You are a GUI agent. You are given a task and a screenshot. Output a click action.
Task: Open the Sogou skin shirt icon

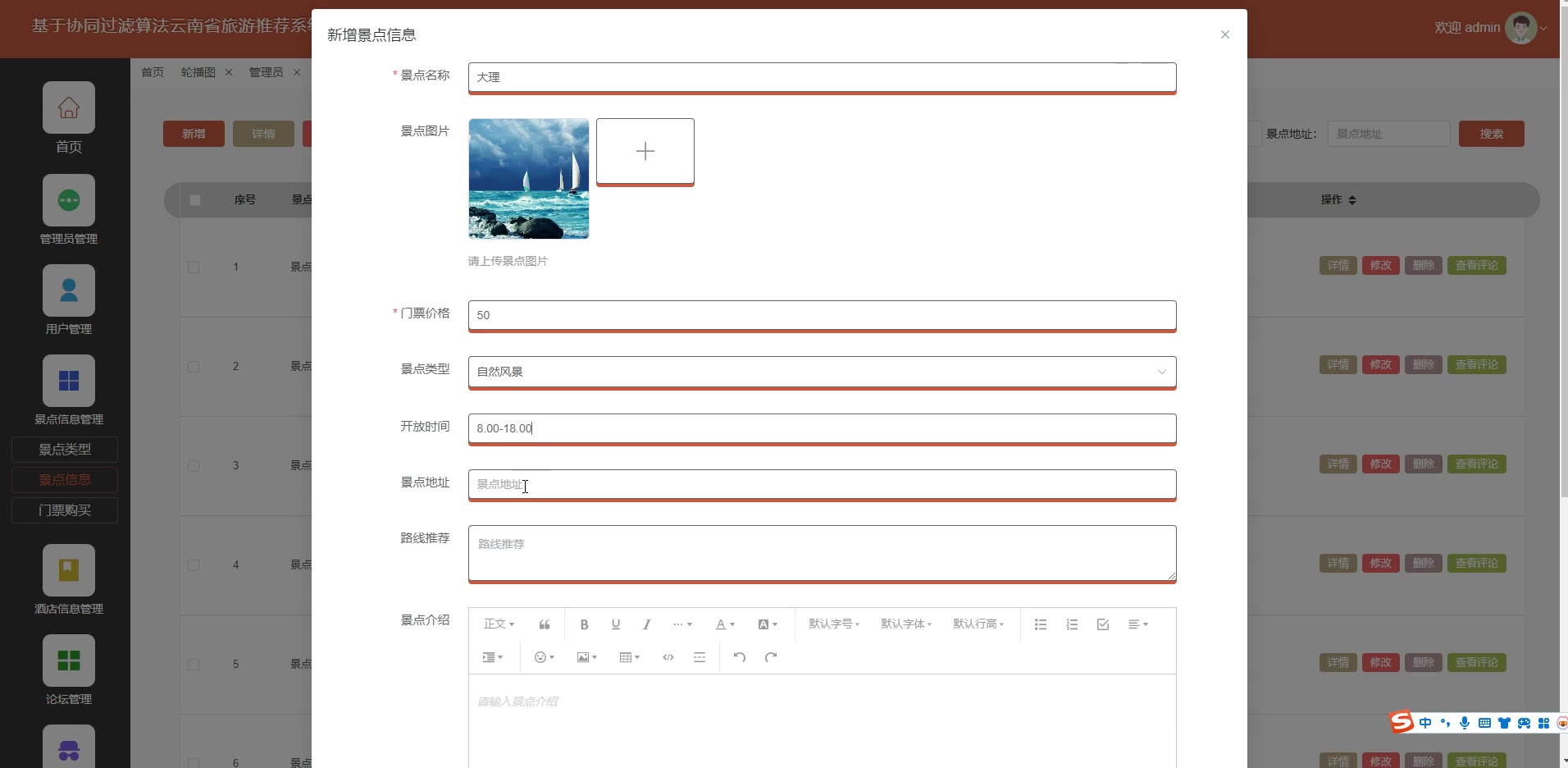(x=1504, y=723)
